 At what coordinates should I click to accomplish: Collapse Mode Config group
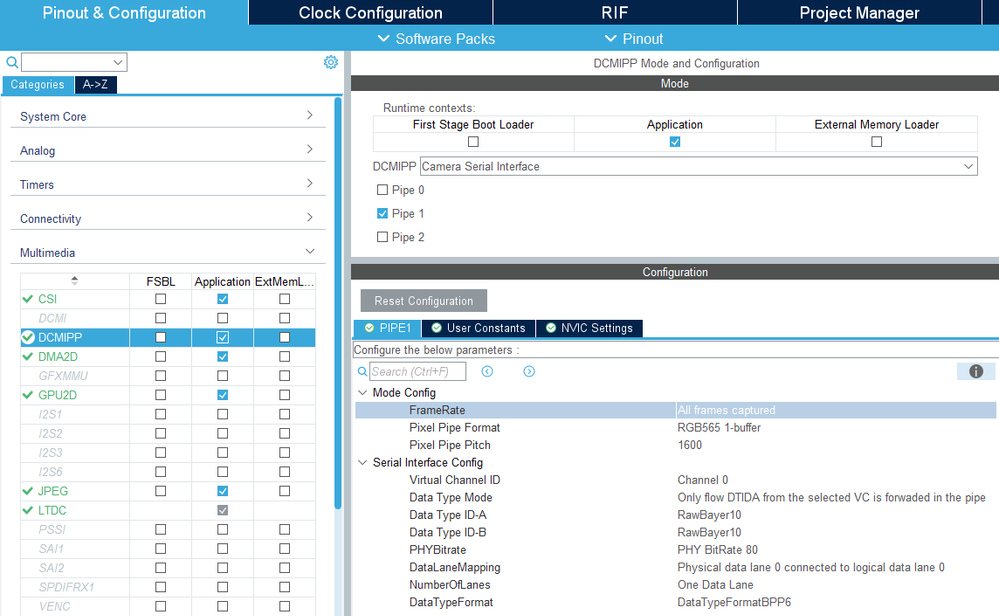(363, 392)
